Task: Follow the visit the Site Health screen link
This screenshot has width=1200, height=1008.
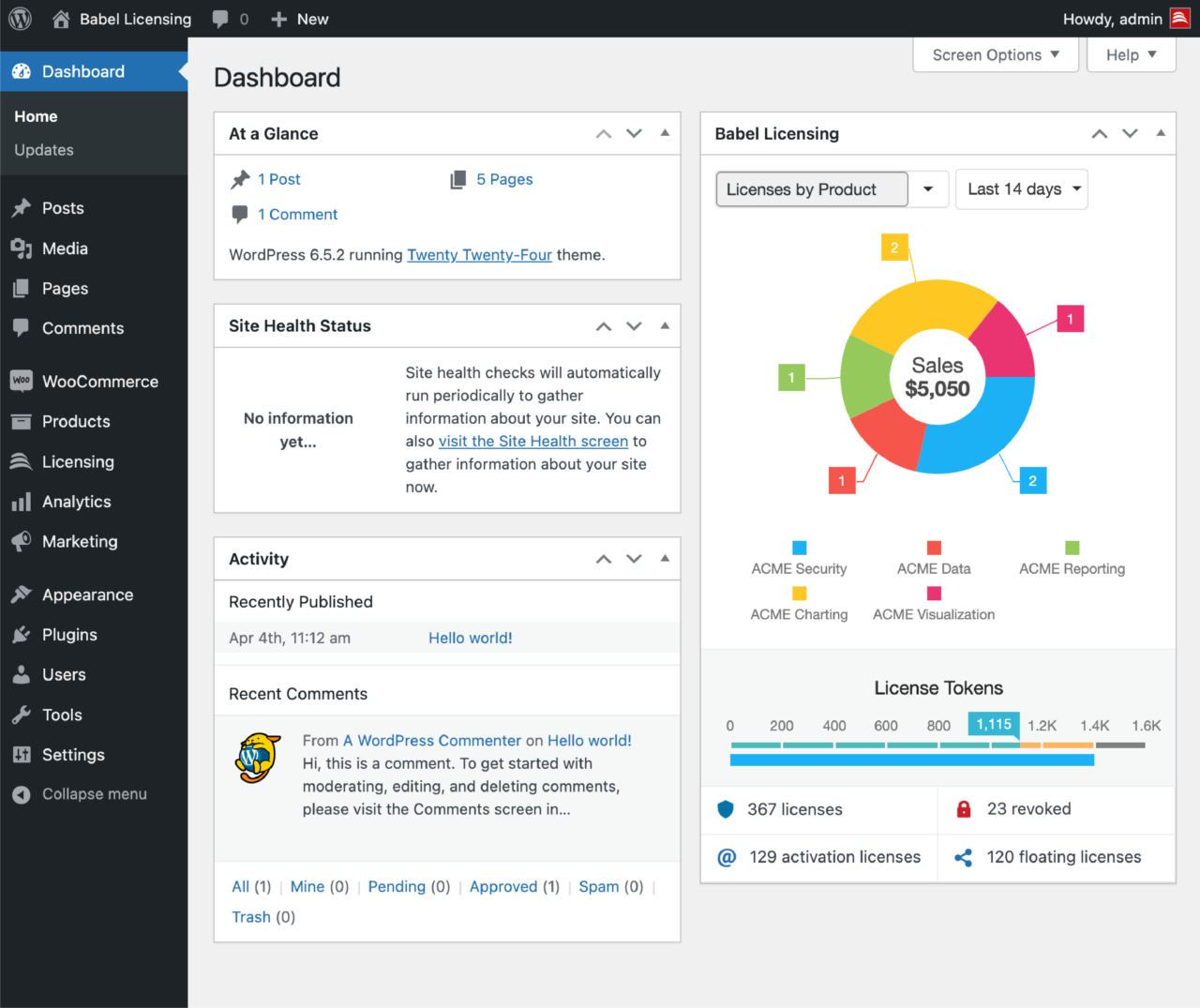Action: point(532,441)
